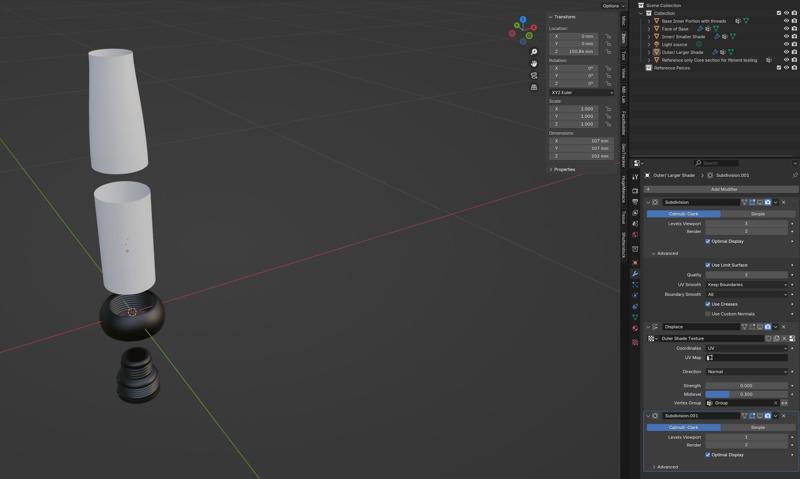This screenshot has width=800, height=479.
Task: Open the Modifiers wrench tab icon
Action: (x=635, y=274)
